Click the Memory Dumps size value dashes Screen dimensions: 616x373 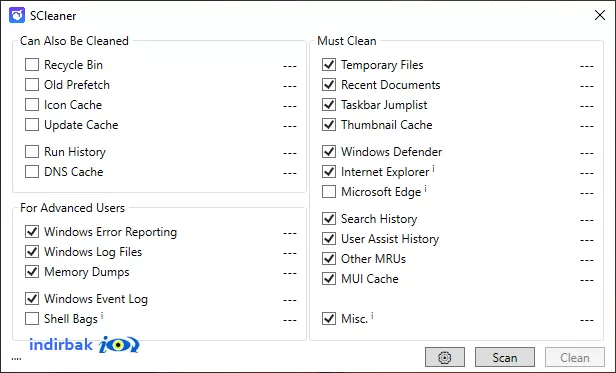pyautogui.click(x=290, y=273)
